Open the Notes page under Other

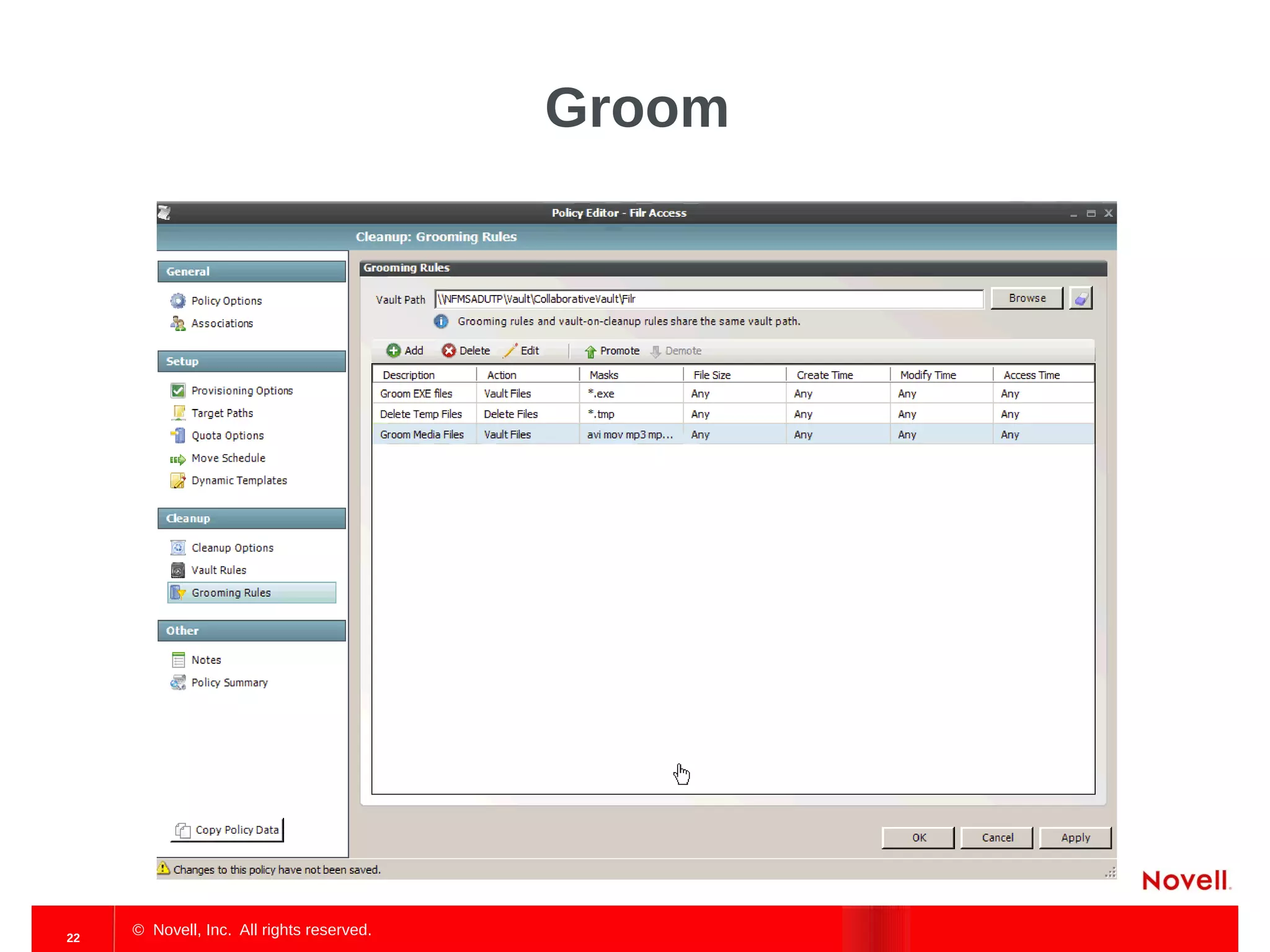click(206, 660)
